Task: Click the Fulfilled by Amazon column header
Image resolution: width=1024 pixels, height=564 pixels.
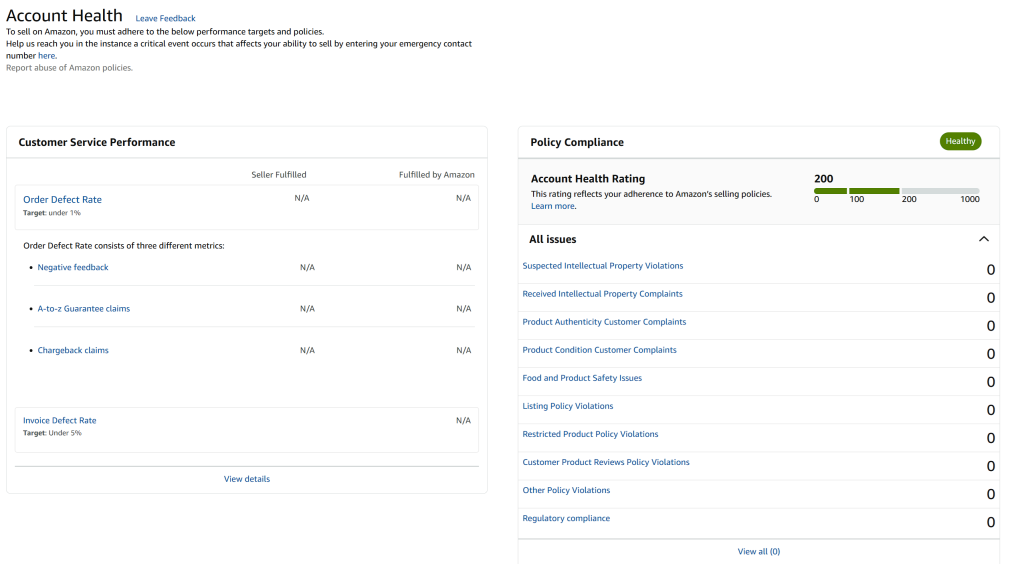Action: tap(437, 175)
